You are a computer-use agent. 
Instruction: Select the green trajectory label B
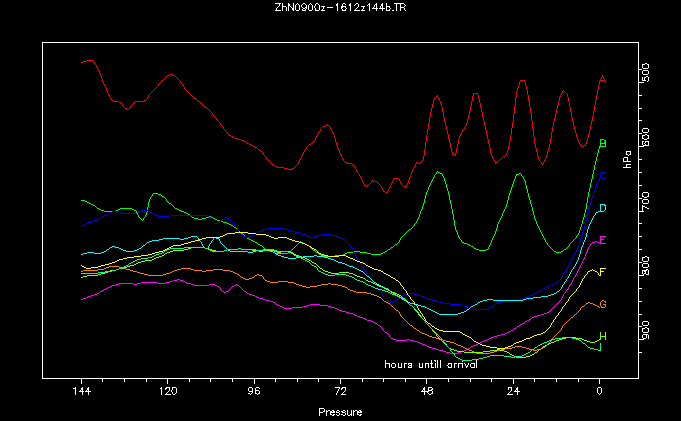pos(602,143)
